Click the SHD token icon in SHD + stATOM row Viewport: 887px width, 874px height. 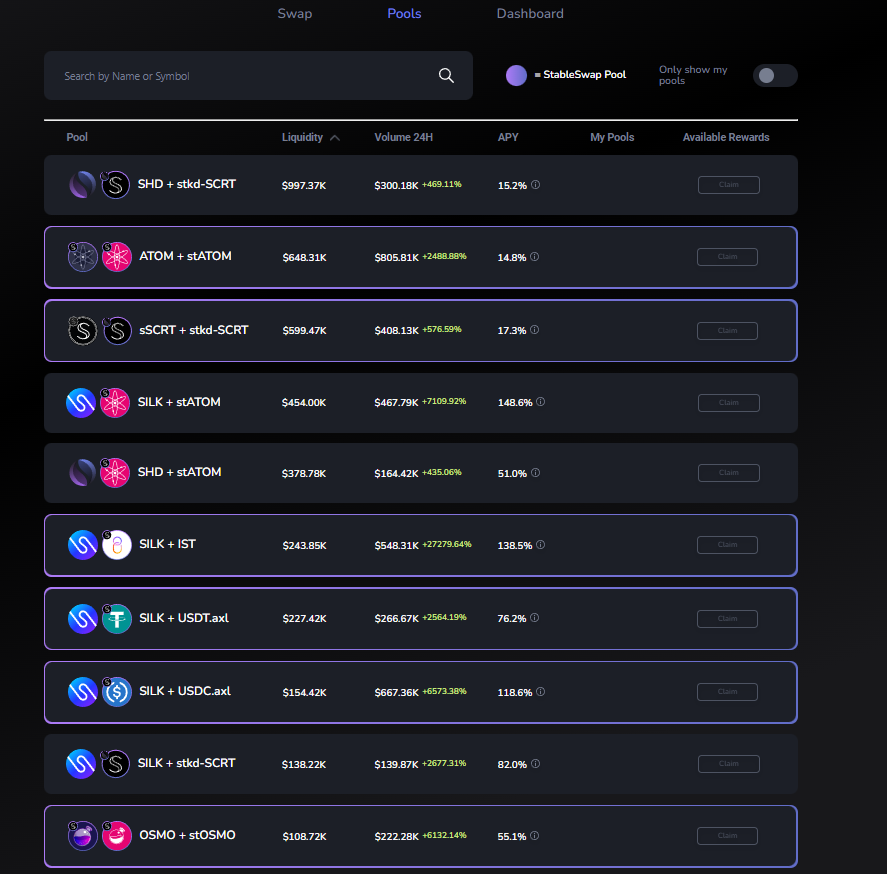pos(83,473)
